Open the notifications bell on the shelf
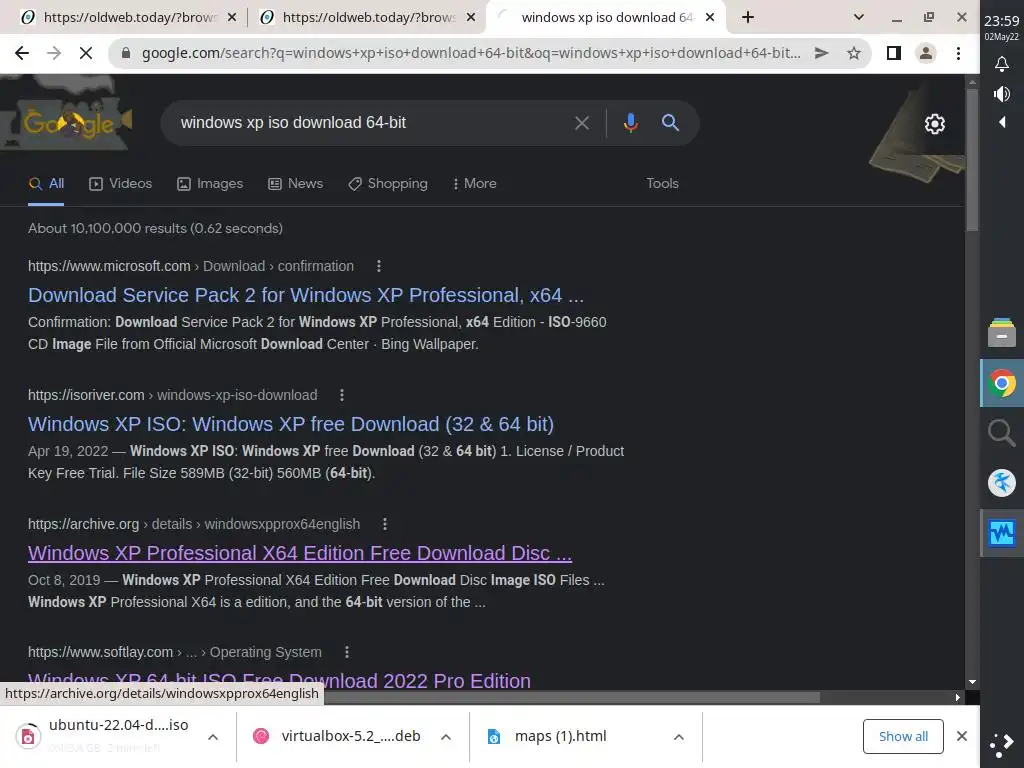The width and height of the screenshot is (1024, 768). tap(1002, 63)
